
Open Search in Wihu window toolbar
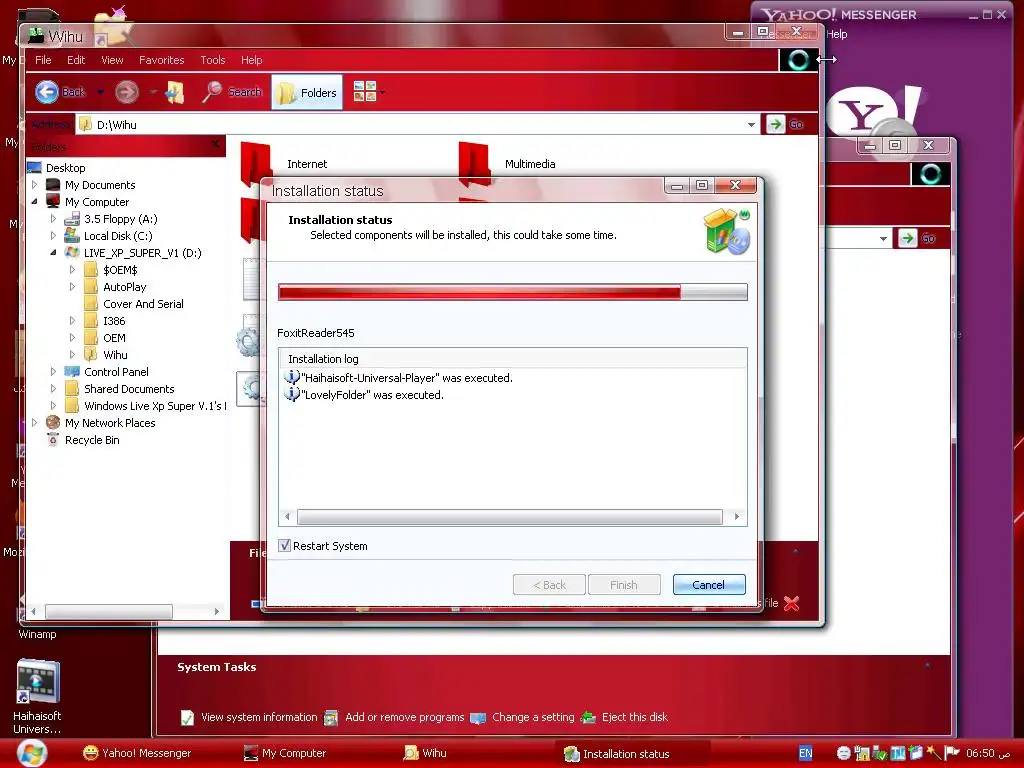pyautogui.click(x=232, y=92)
